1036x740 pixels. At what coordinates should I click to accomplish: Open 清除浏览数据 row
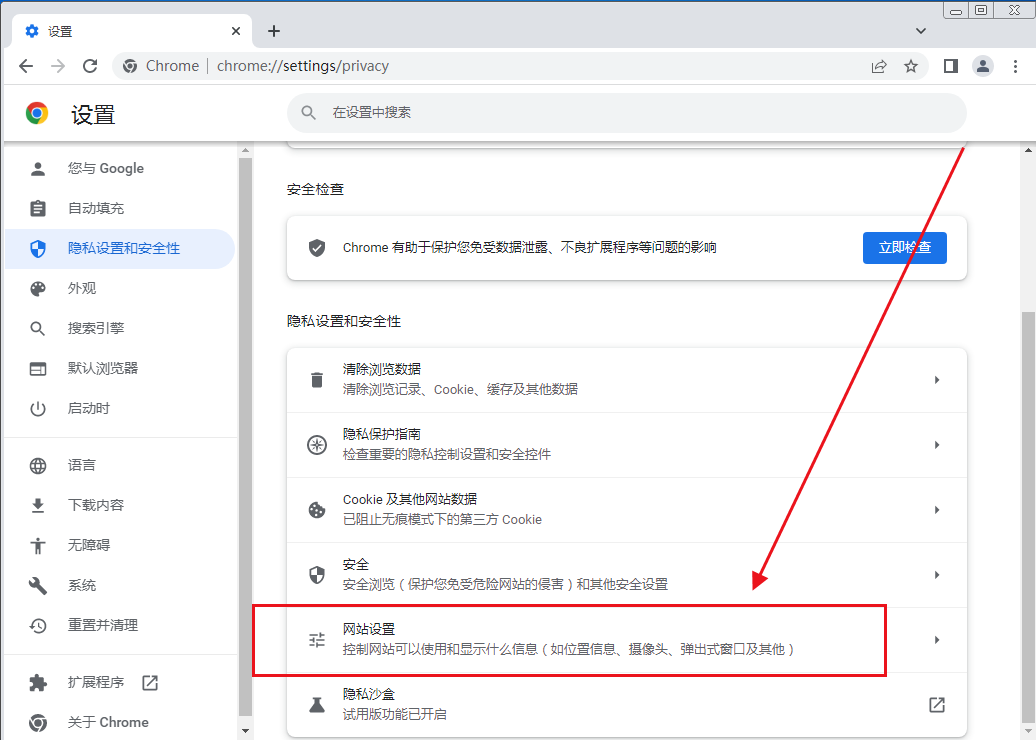coord(626,380)
